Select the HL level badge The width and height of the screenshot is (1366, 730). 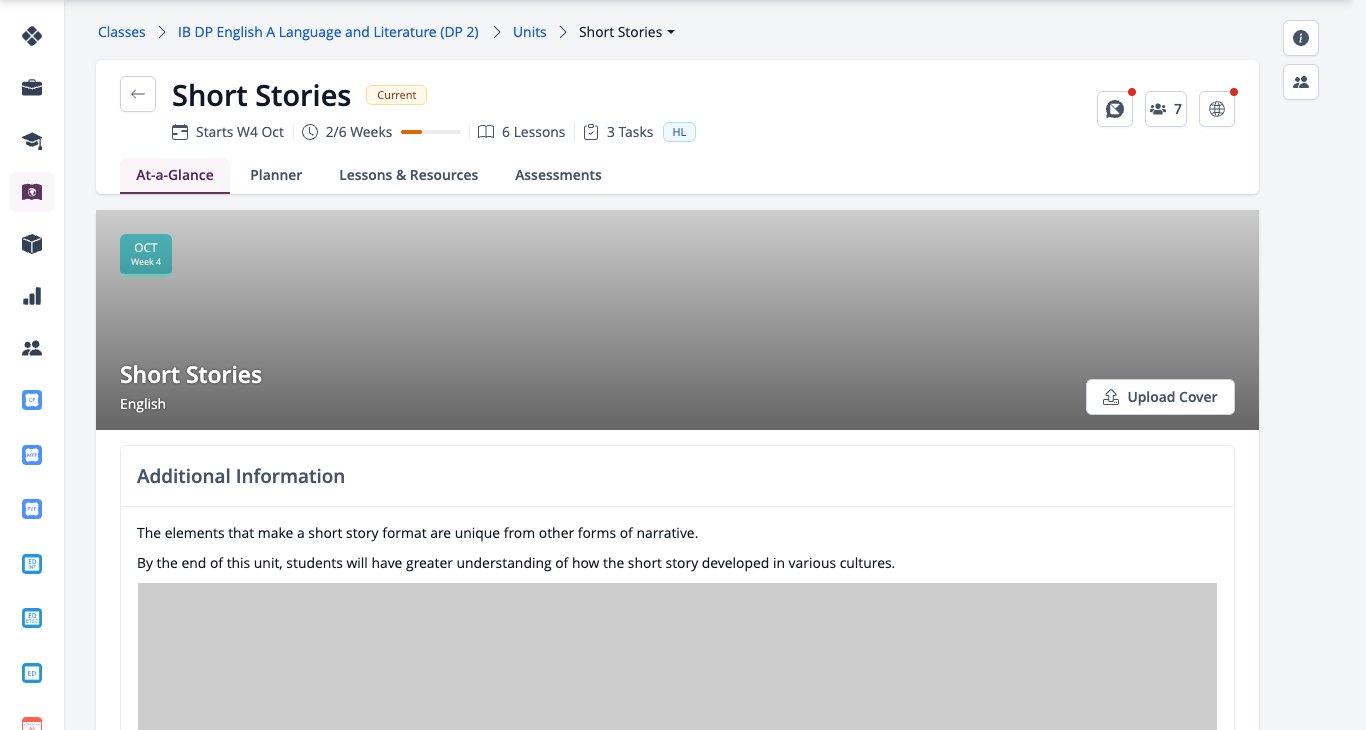tap(679, 132)
